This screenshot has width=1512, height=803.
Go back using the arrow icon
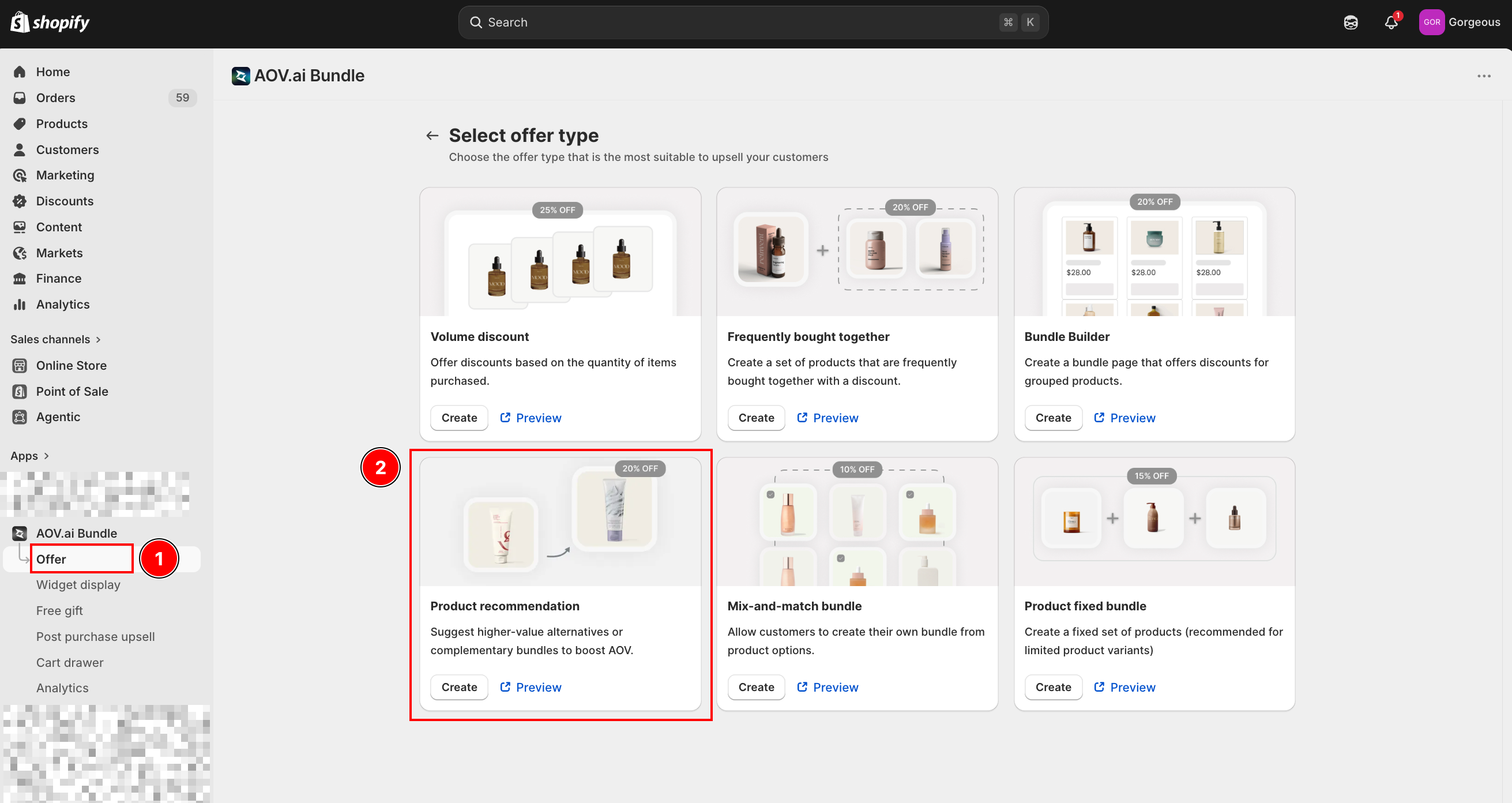click(432, 136)
